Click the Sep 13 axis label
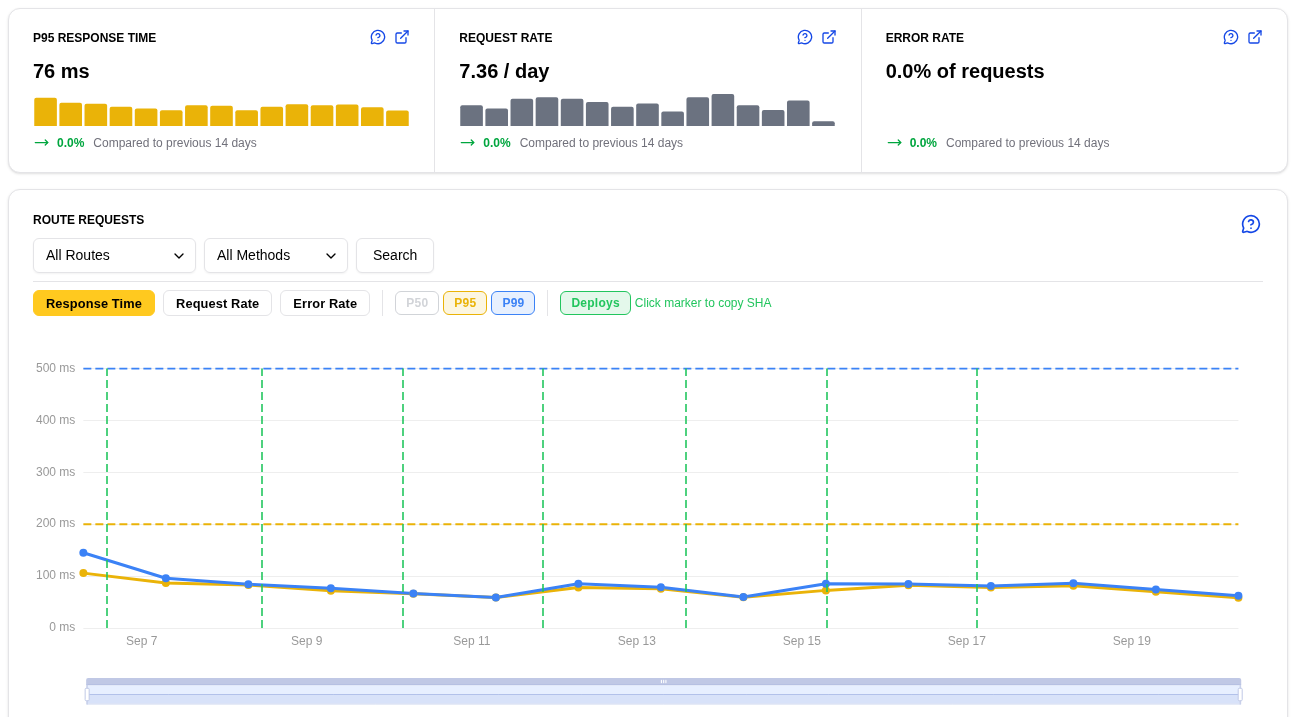Image resolution: width=1296 pixels, height=717 pixels. tap(637, 641)
